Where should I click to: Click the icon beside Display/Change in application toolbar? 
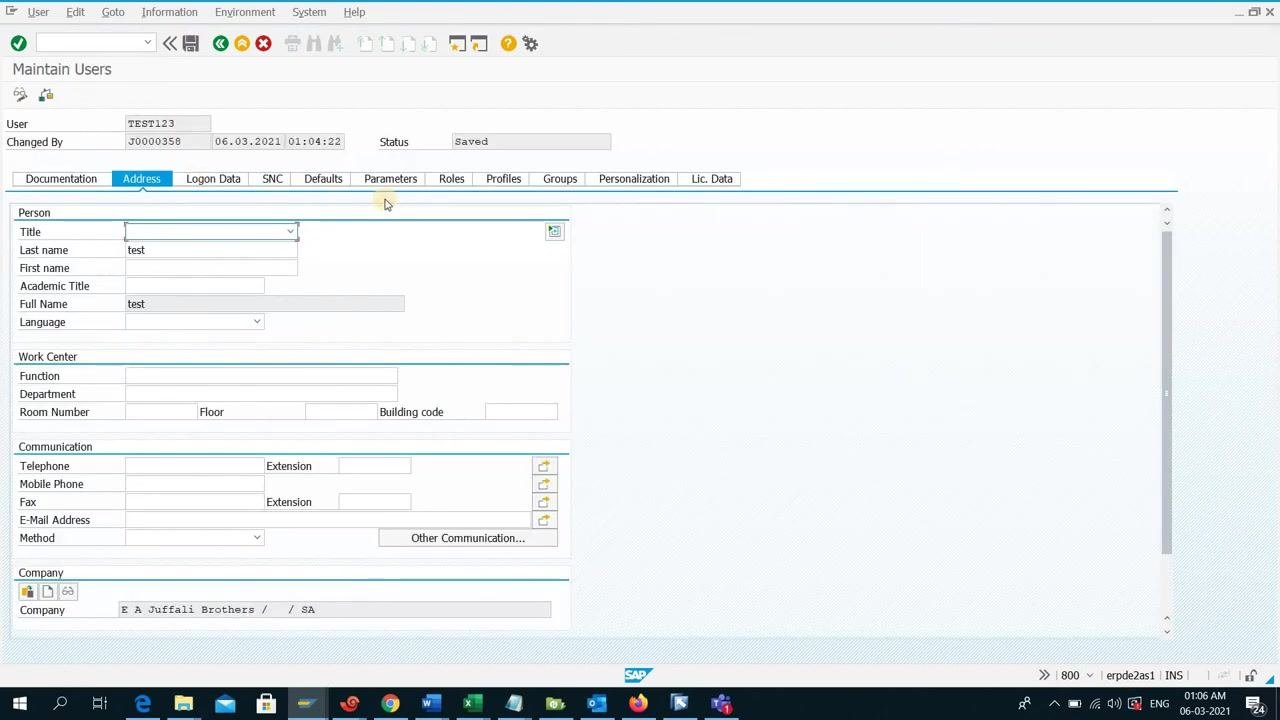coord(46,95)
